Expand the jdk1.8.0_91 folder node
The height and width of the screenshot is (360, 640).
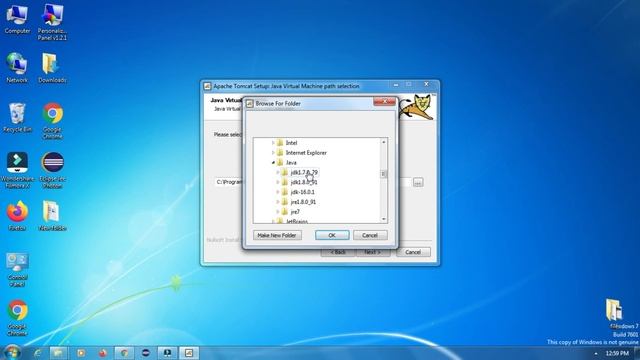(278, 182)
